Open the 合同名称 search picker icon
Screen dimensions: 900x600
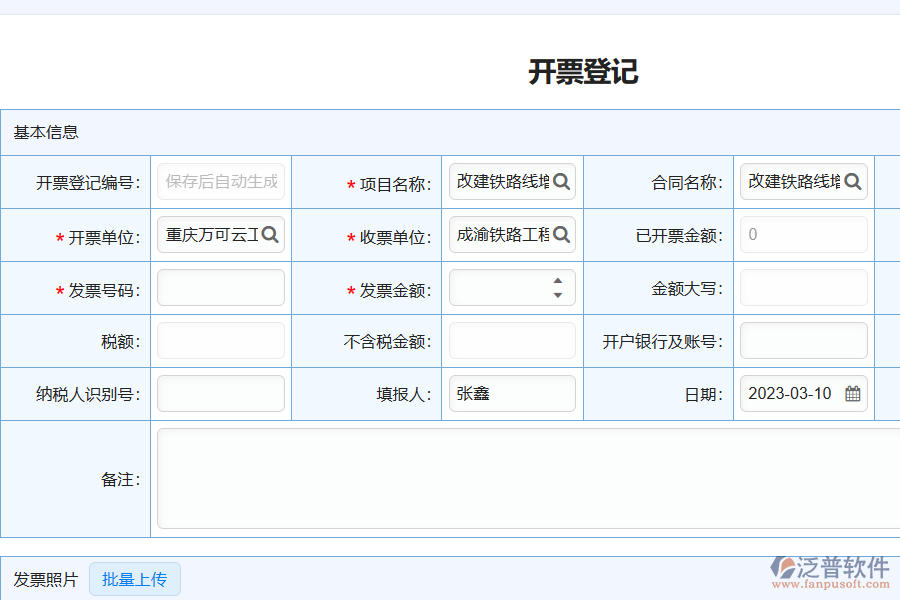pos(853,182)
